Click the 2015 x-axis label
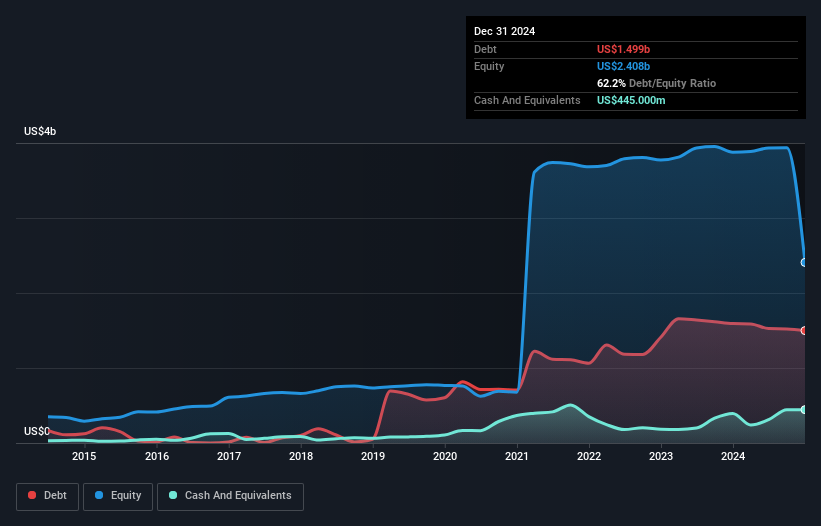The height and width of the screenshot is (526, 821). pyautogui.click(x=84, y=456)
